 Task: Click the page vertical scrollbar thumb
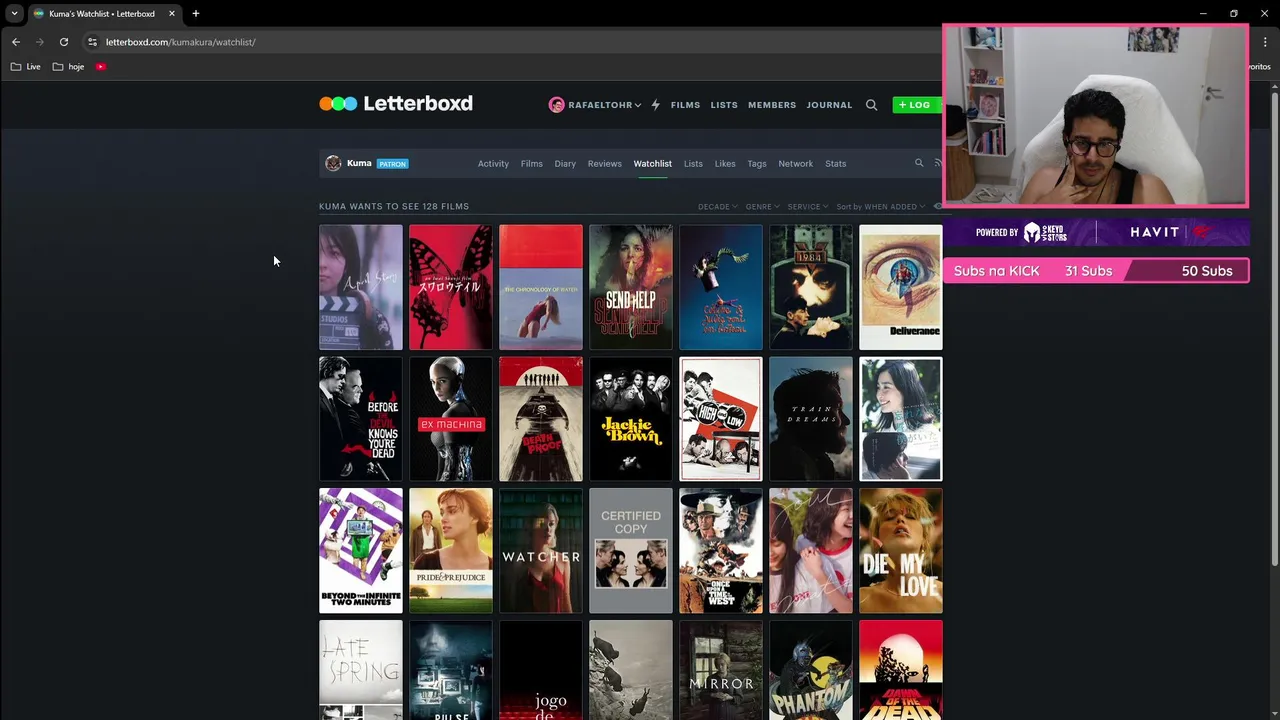tap(1274, 328)
